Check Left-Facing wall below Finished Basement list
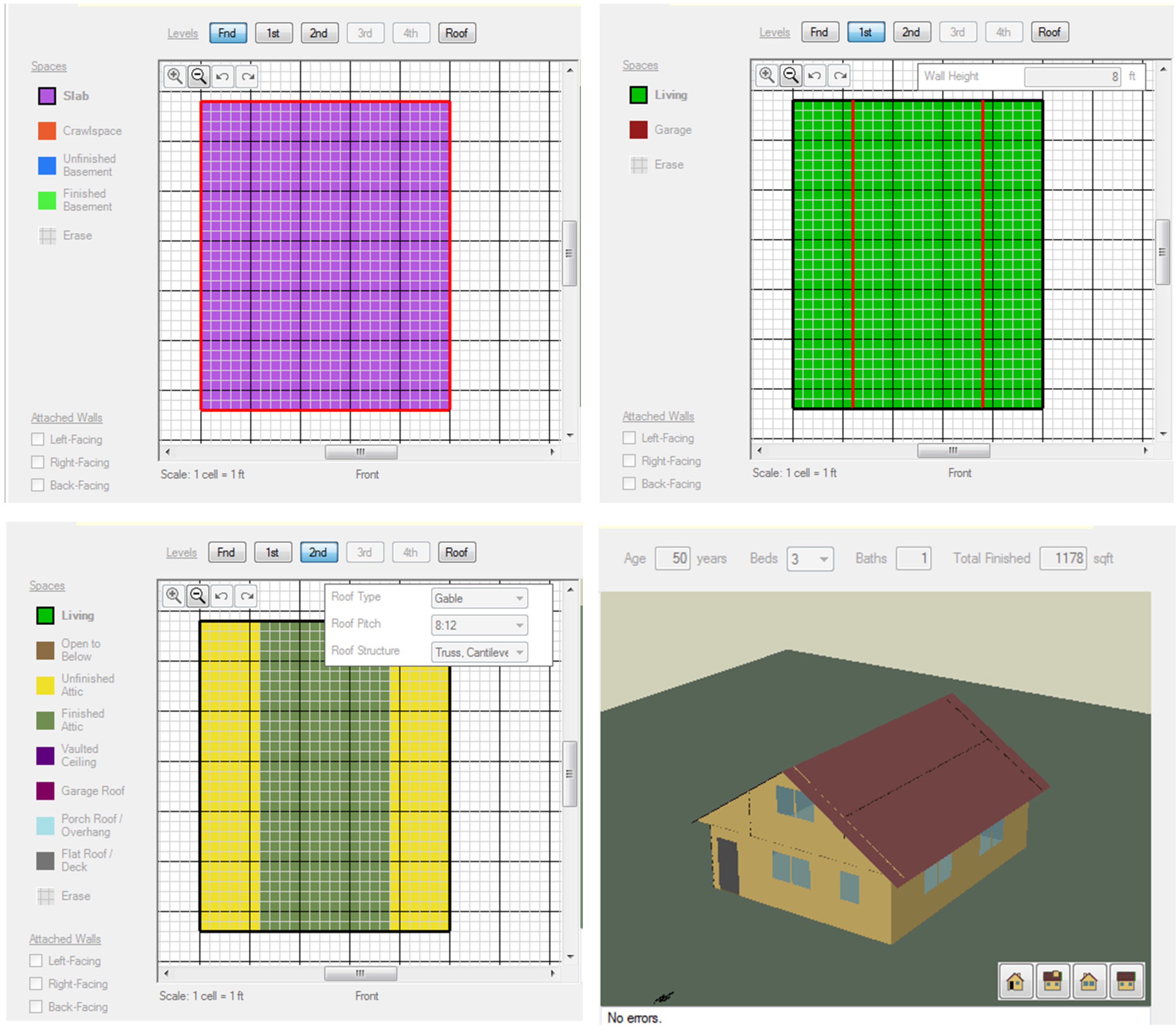1176x1028 pixels. tap(38, 439)
